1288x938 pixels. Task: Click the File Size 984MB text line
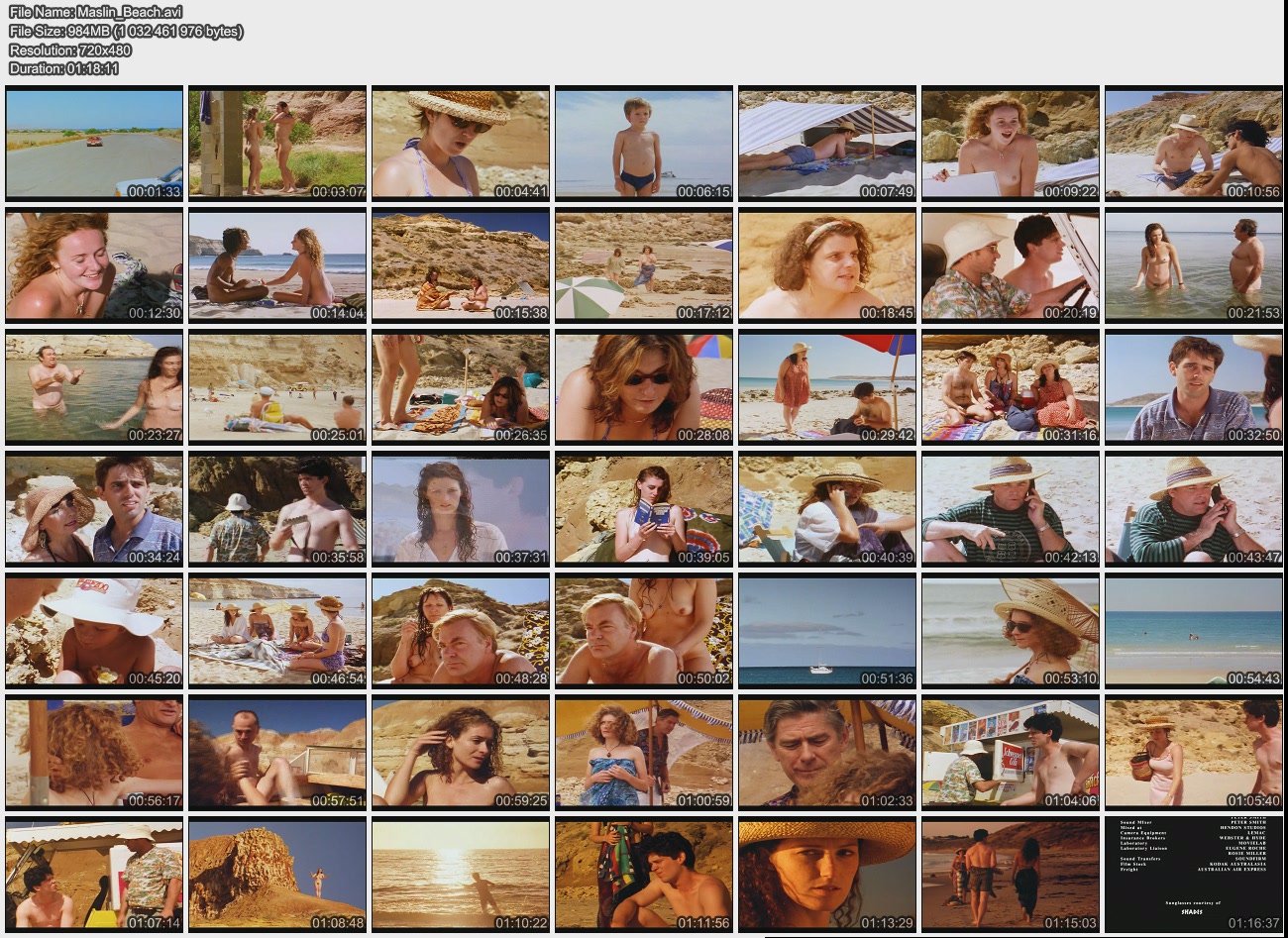[126, 31]
